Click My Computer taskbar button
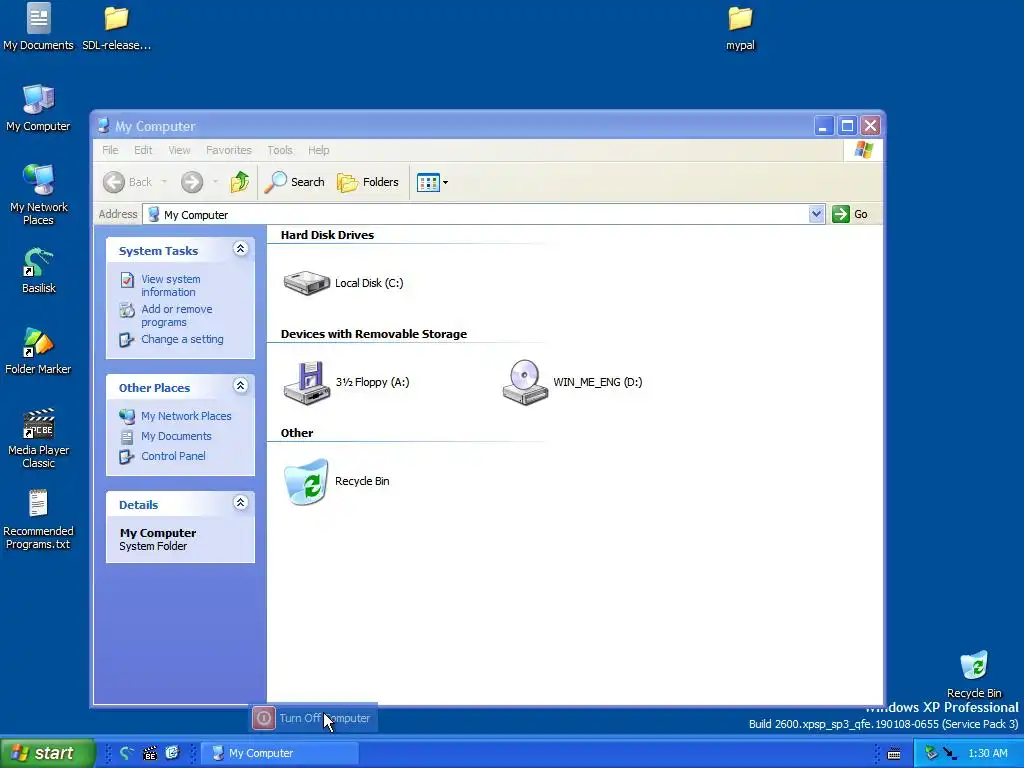Viewport: 1024px width, 768px height. tap(280, 753)
